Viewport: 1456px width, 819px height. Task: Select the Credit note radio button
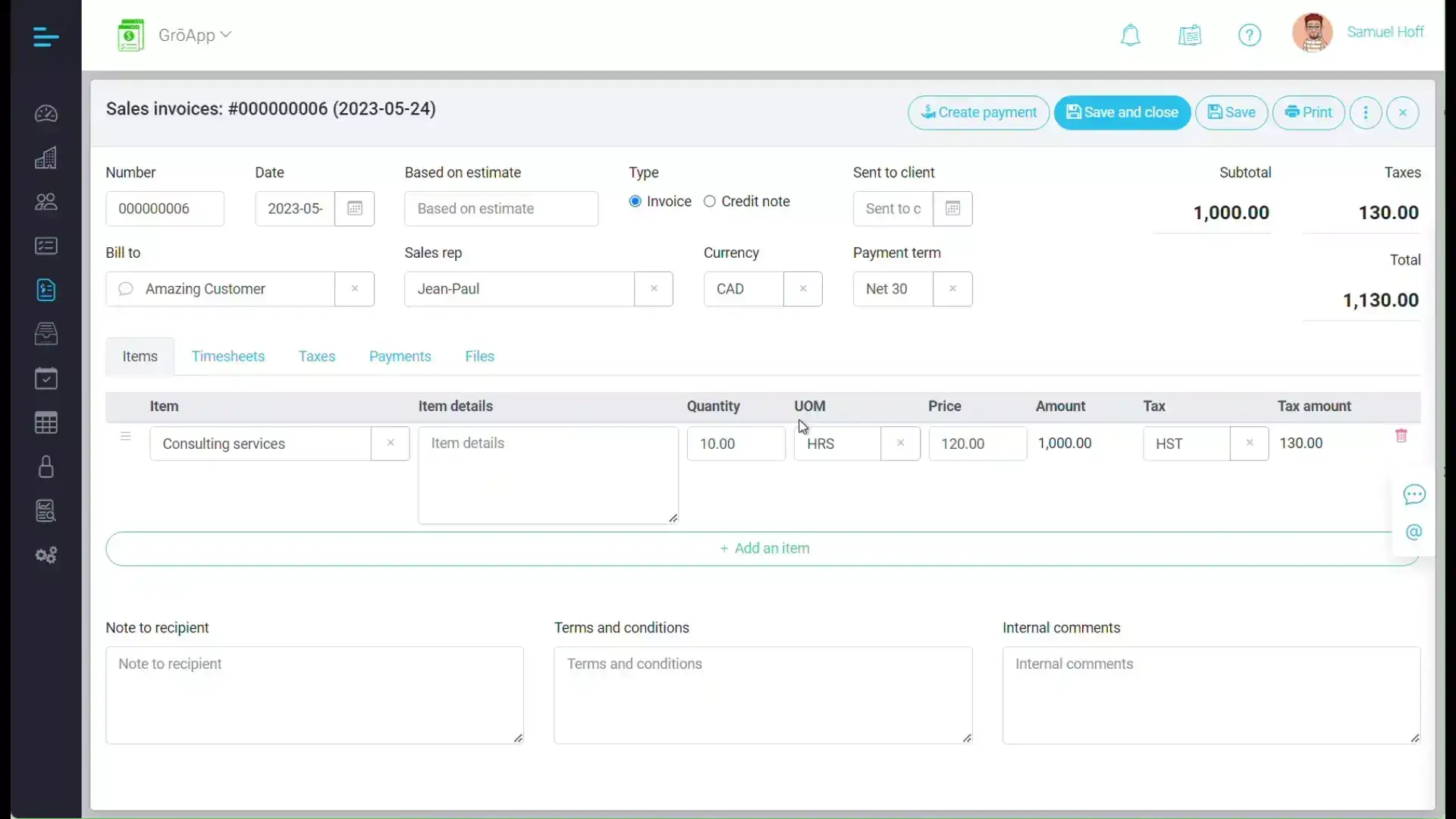pos(710,201)
